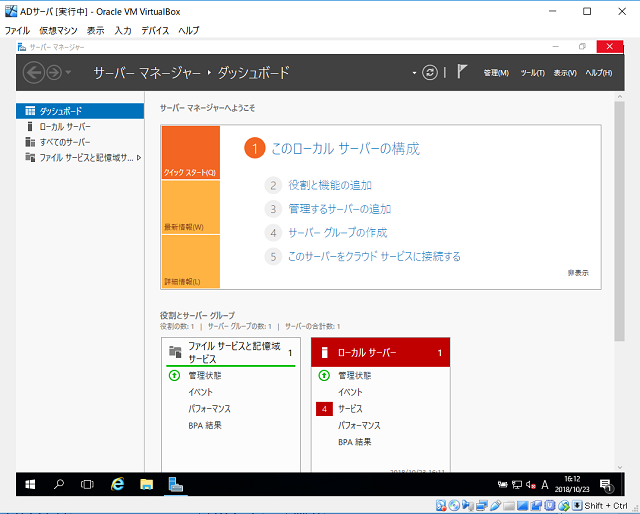Open taskbar search magnifier
Image resolution: width=640 pixels, height=514 pixels.
click(58, 485)
